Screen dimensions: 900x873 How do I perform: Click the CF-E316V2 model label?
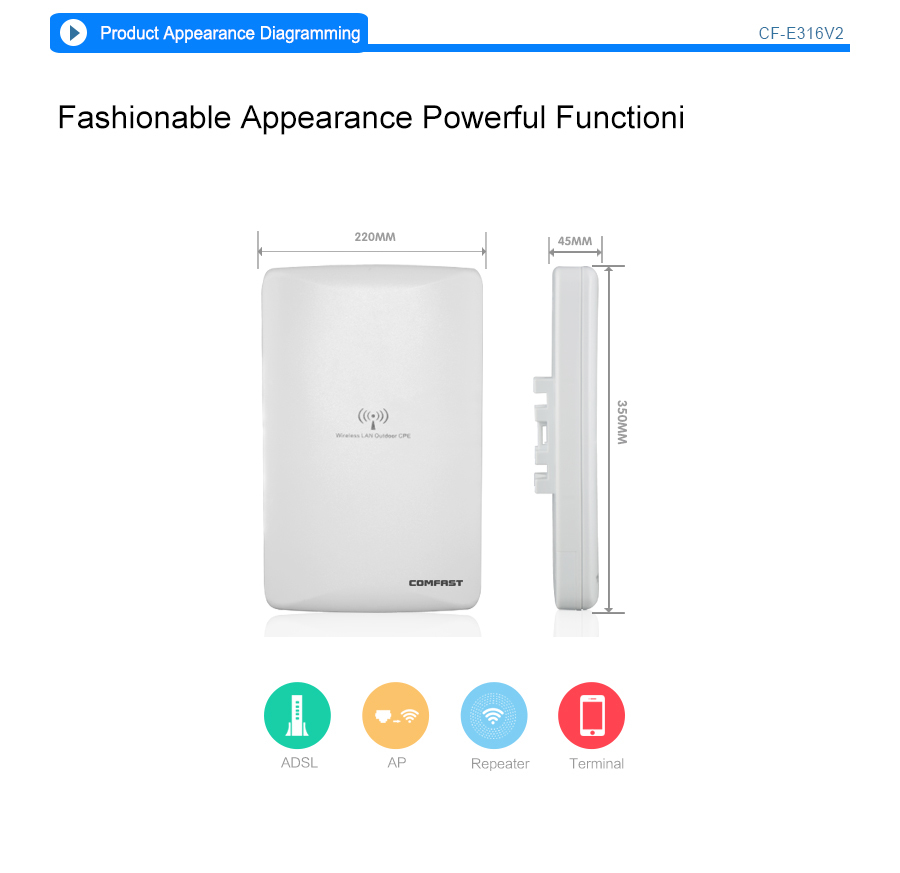tap(801, 33)
